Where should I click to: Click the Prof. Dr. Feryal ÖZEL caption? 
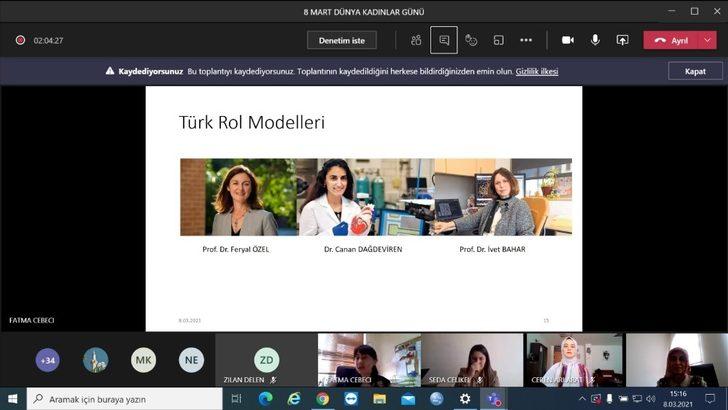(236, 249)
